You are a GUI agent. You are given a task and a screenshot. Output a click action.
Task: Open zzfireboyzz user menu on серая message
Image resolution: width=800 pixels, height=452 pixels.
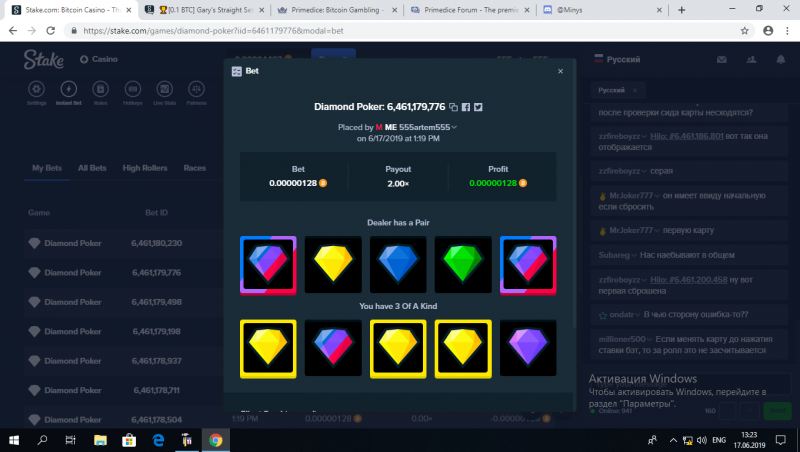[x=623, y=171]
